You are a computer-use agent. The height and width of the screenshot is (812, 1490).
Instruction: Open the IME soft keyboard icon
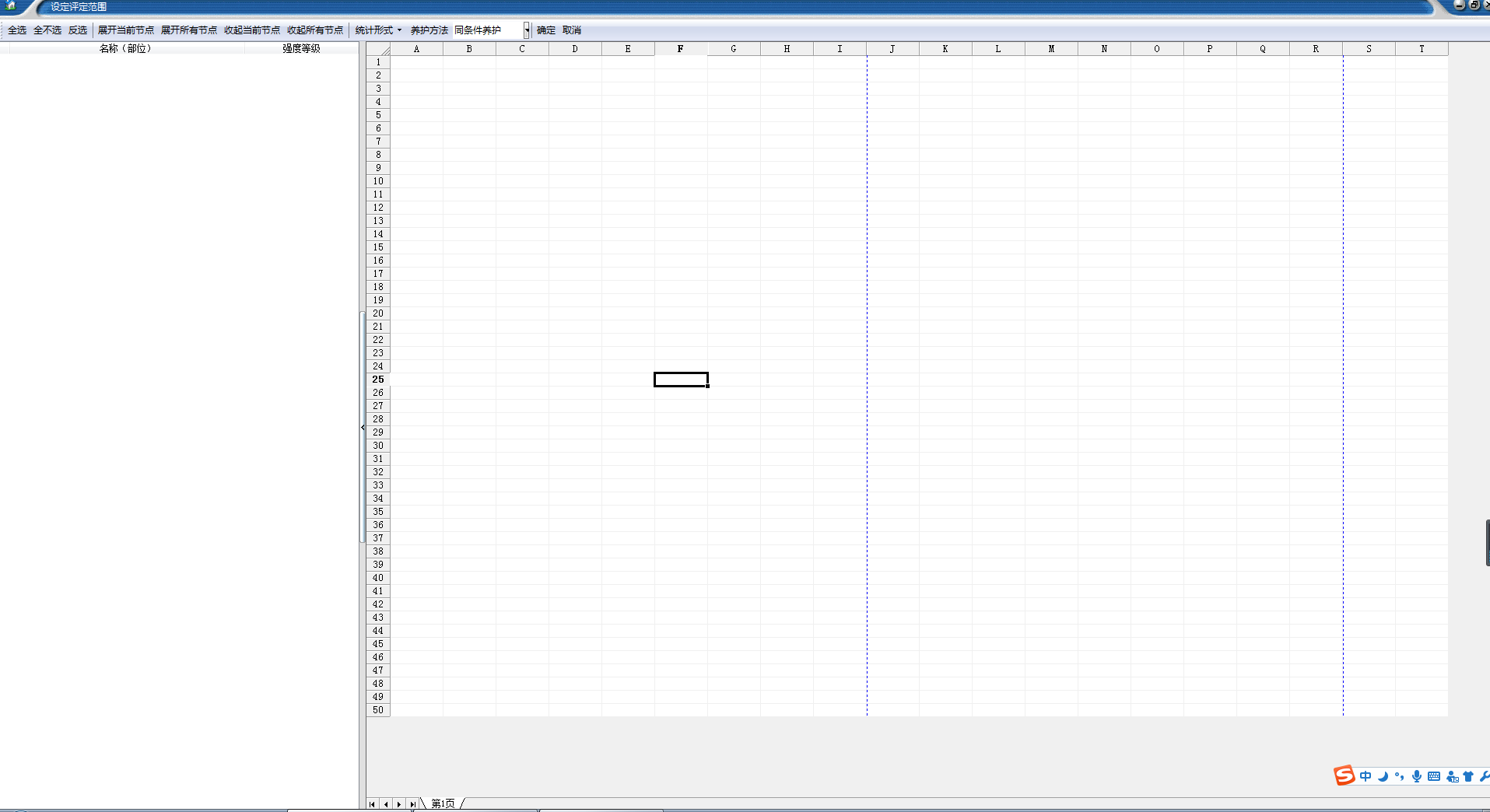pyautogui.click(x=1434, y=776)
